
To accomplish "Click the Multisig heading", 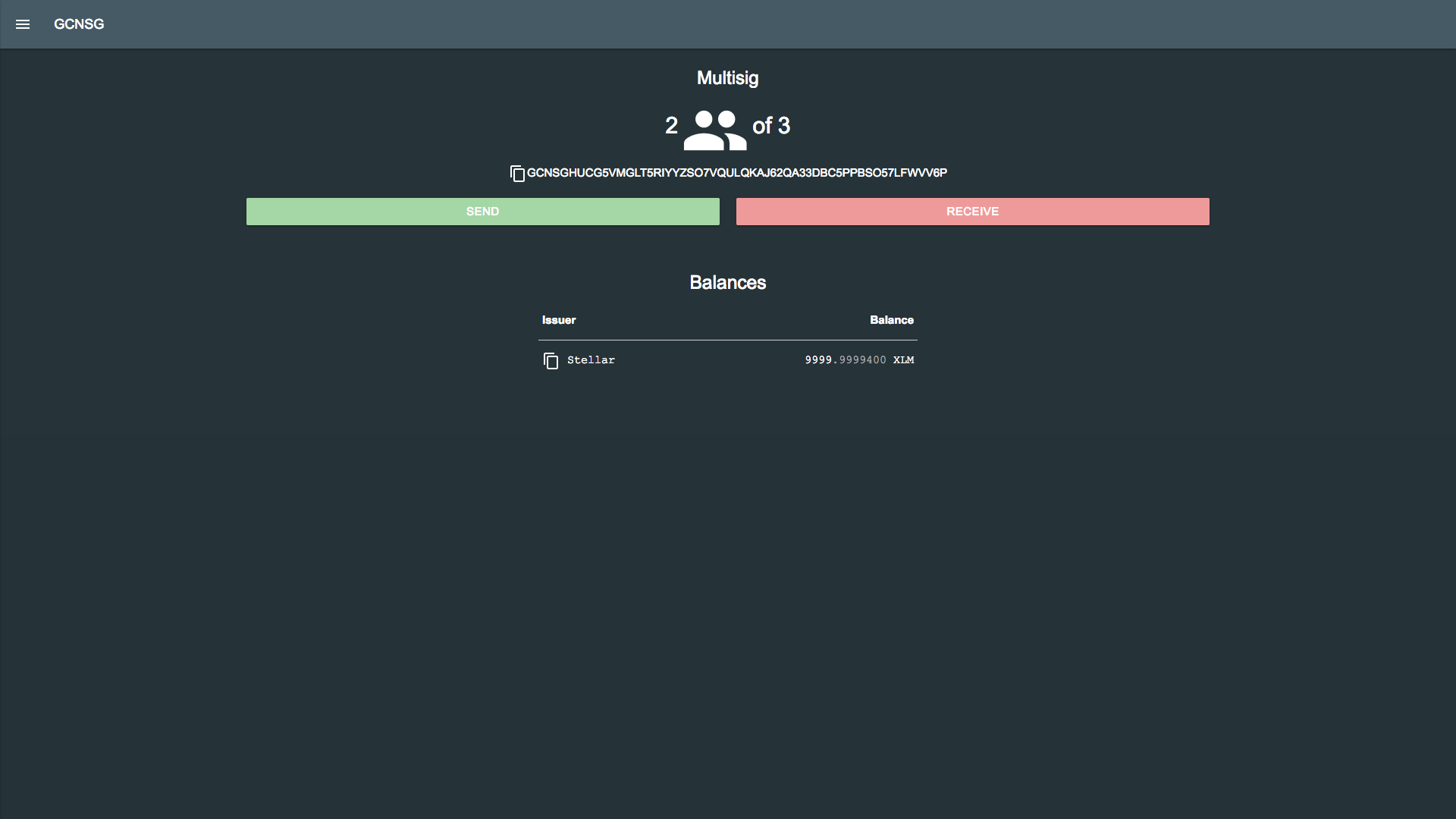I will coord(727,78).
